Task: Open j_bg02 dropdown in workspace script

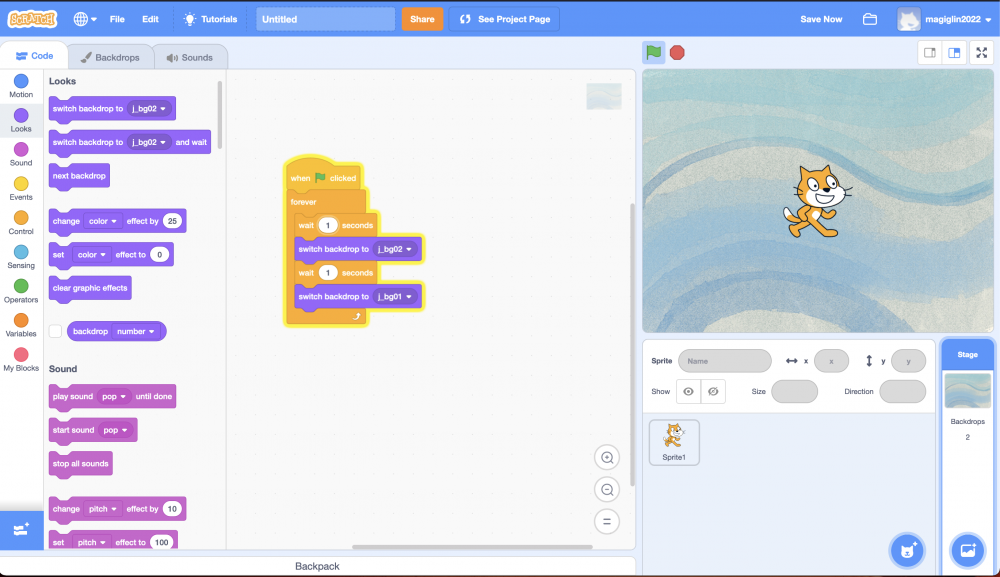Action: coord(395,249)
